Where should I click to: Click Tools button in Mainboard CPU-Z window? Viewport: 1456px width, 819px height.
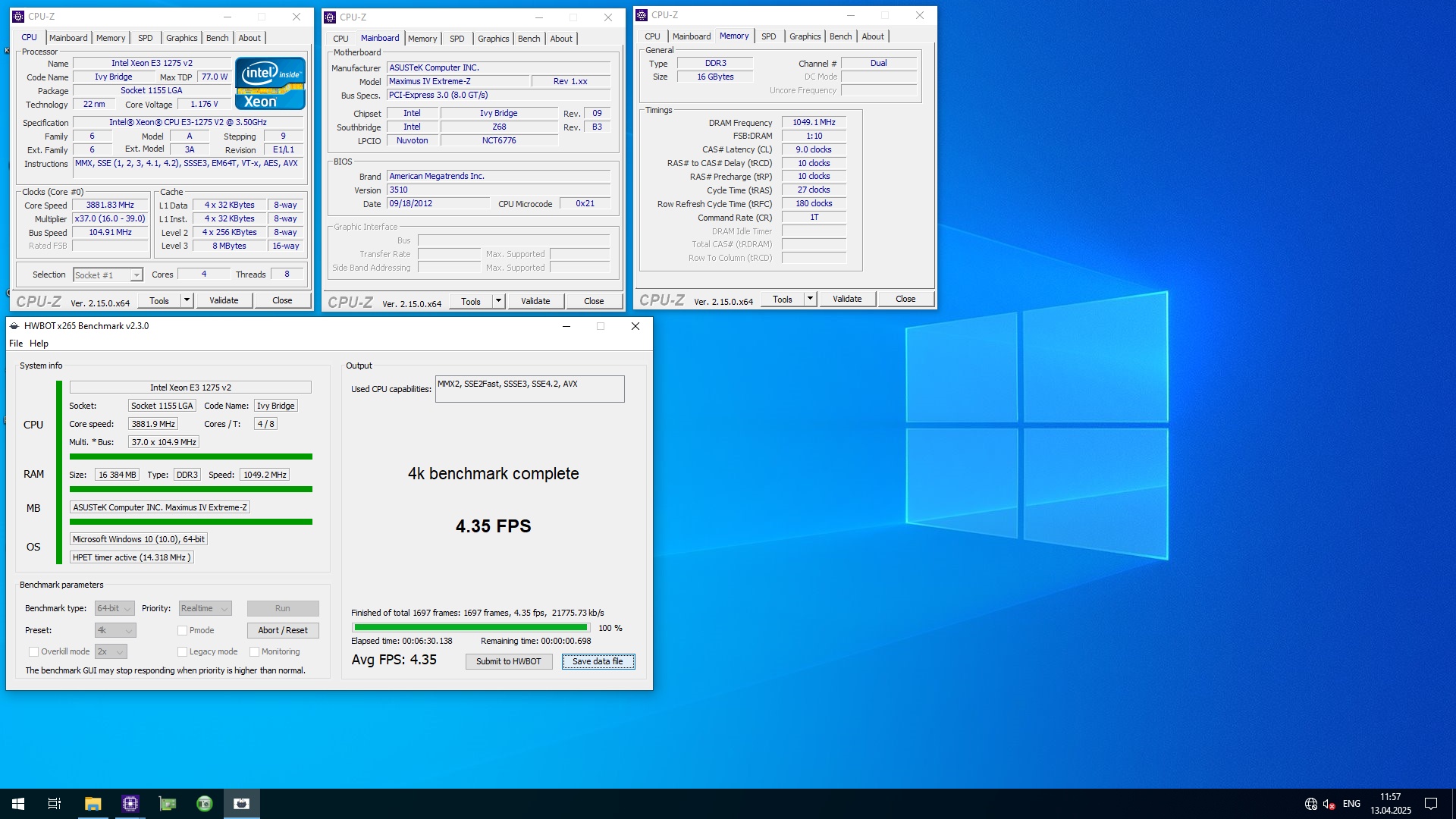click(x=471, y=302)
